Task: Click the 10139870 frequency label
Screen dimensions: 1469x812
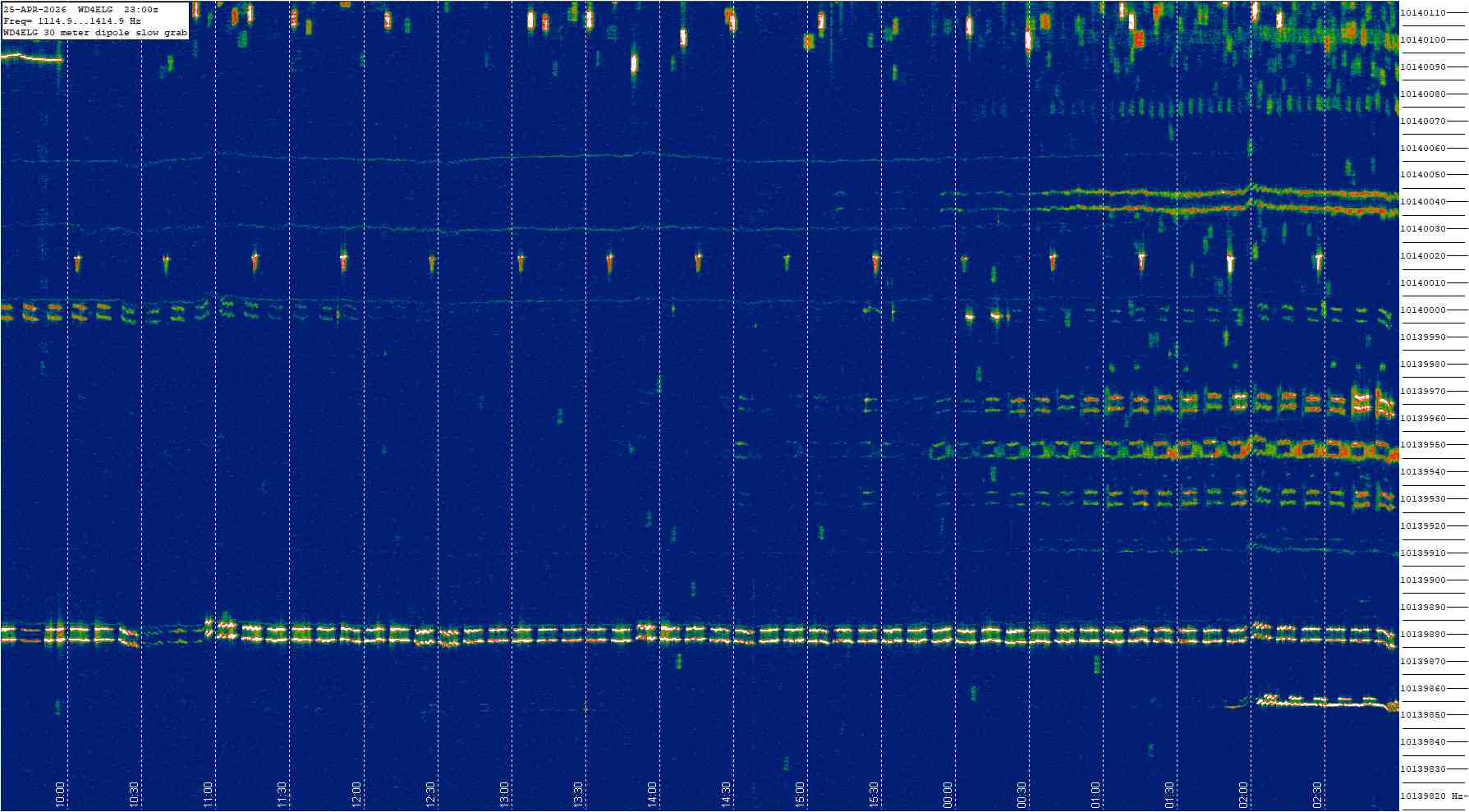Action: point(1423,662)
